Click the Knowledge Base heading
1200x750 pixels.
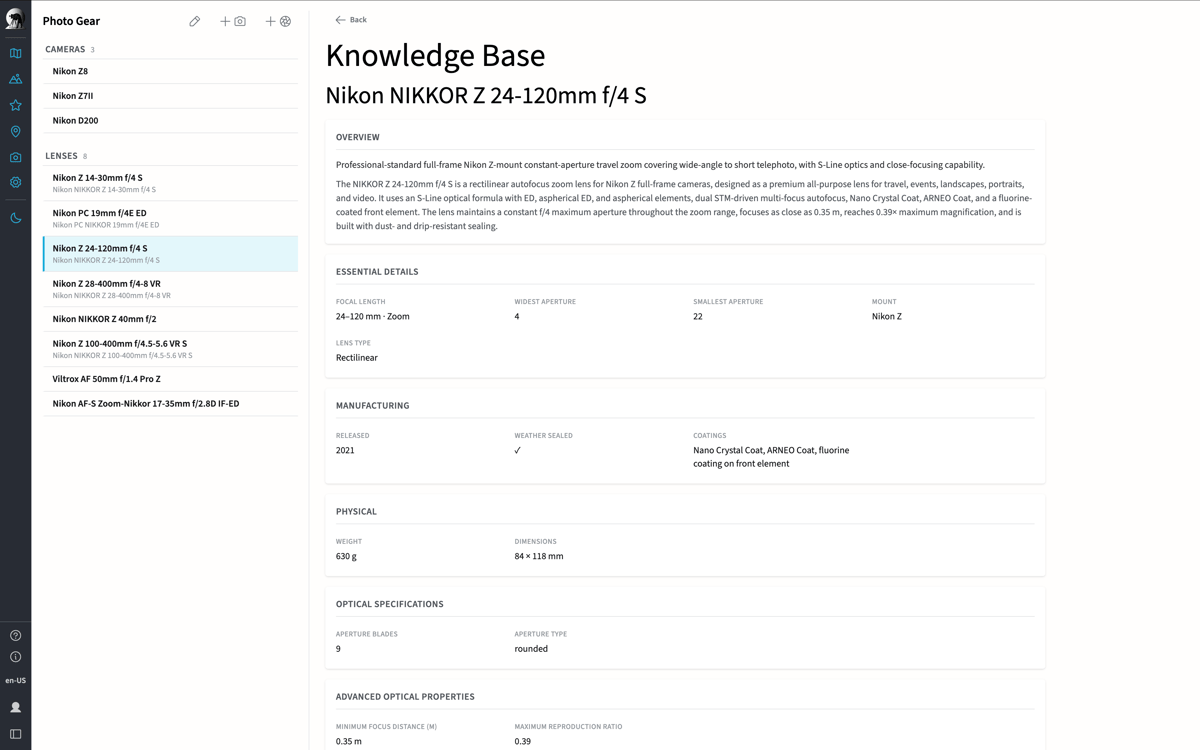coord(436,55)
